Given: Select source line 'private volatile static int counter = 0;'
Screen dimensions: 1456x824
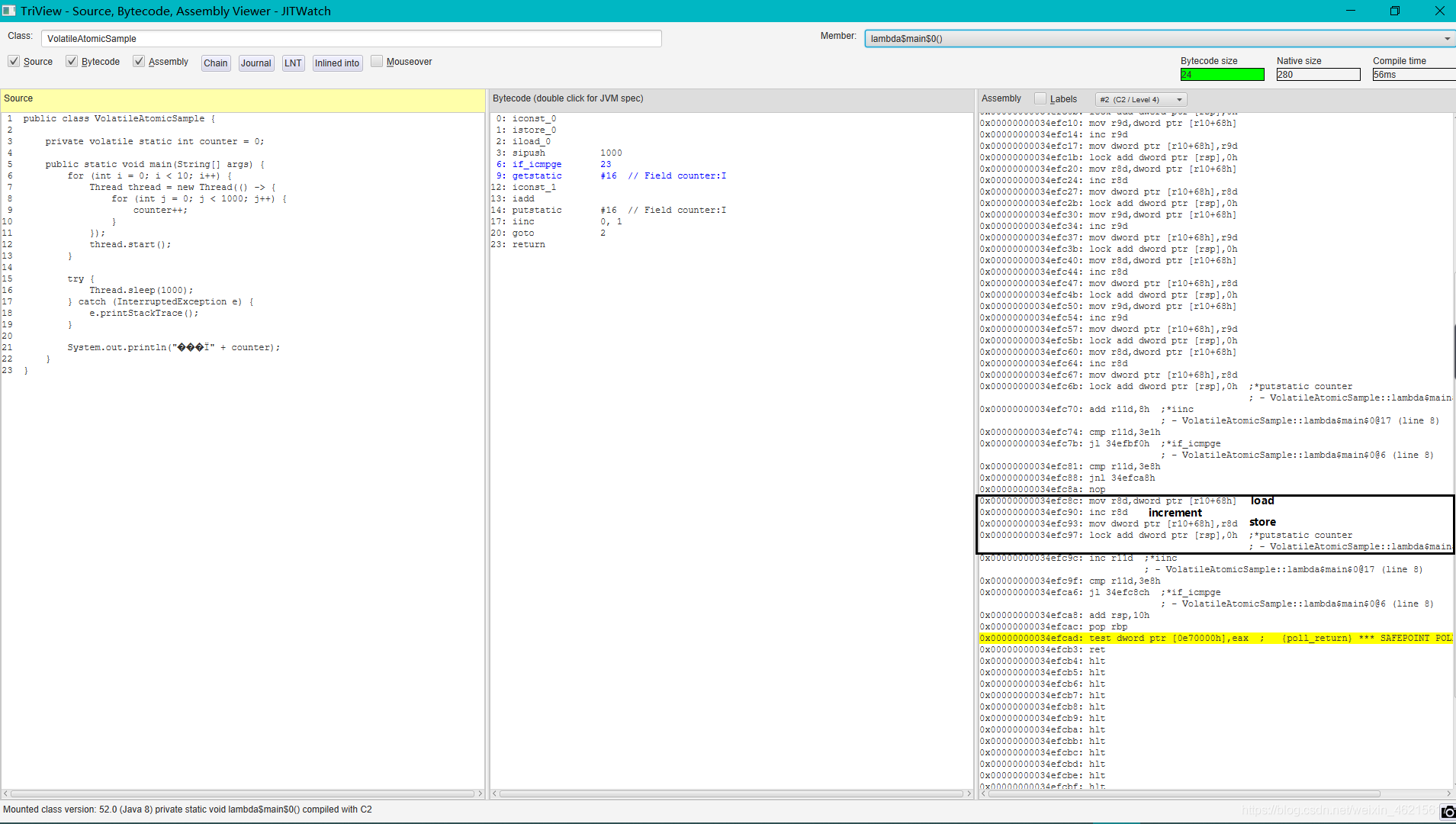Looking at the screenshot, I should 155,141.
